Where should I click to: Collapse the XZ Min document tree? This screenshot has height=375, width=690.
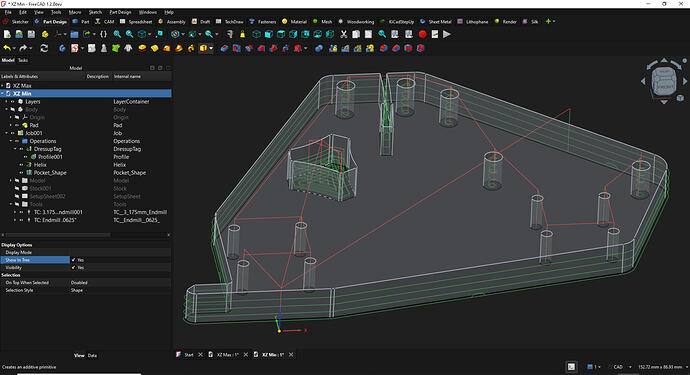[x=2, y=94]
